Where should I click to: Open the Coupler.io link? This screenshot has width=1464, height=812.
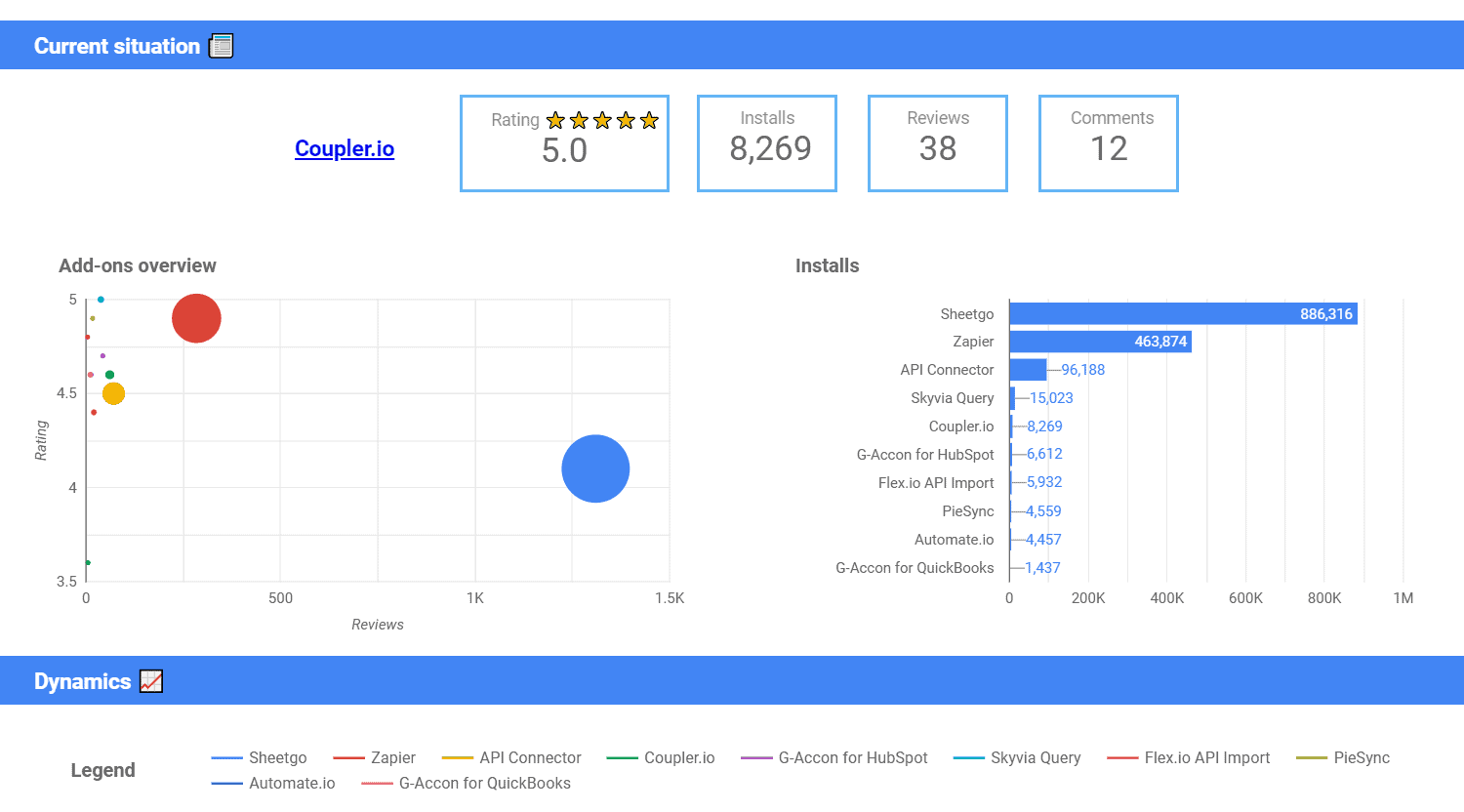tap(345, 148)
